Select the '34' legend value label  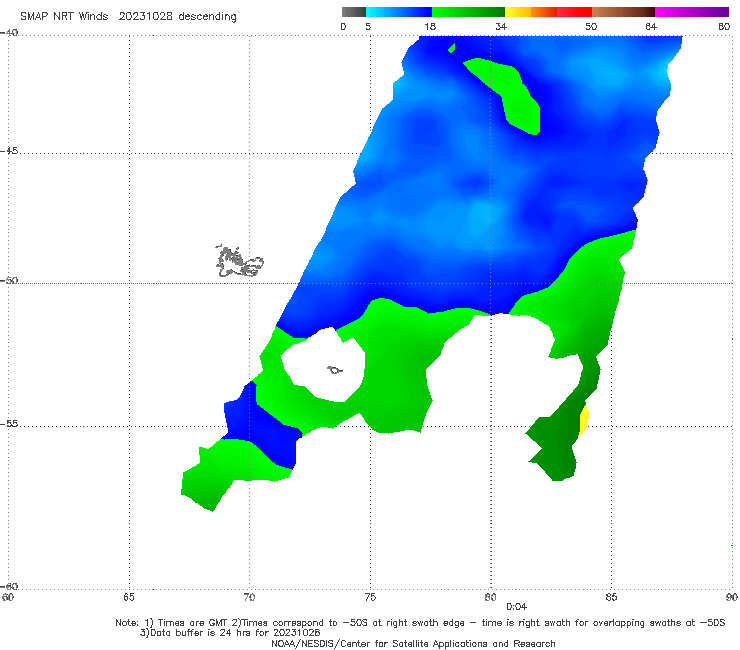click(x=501, y=26)
